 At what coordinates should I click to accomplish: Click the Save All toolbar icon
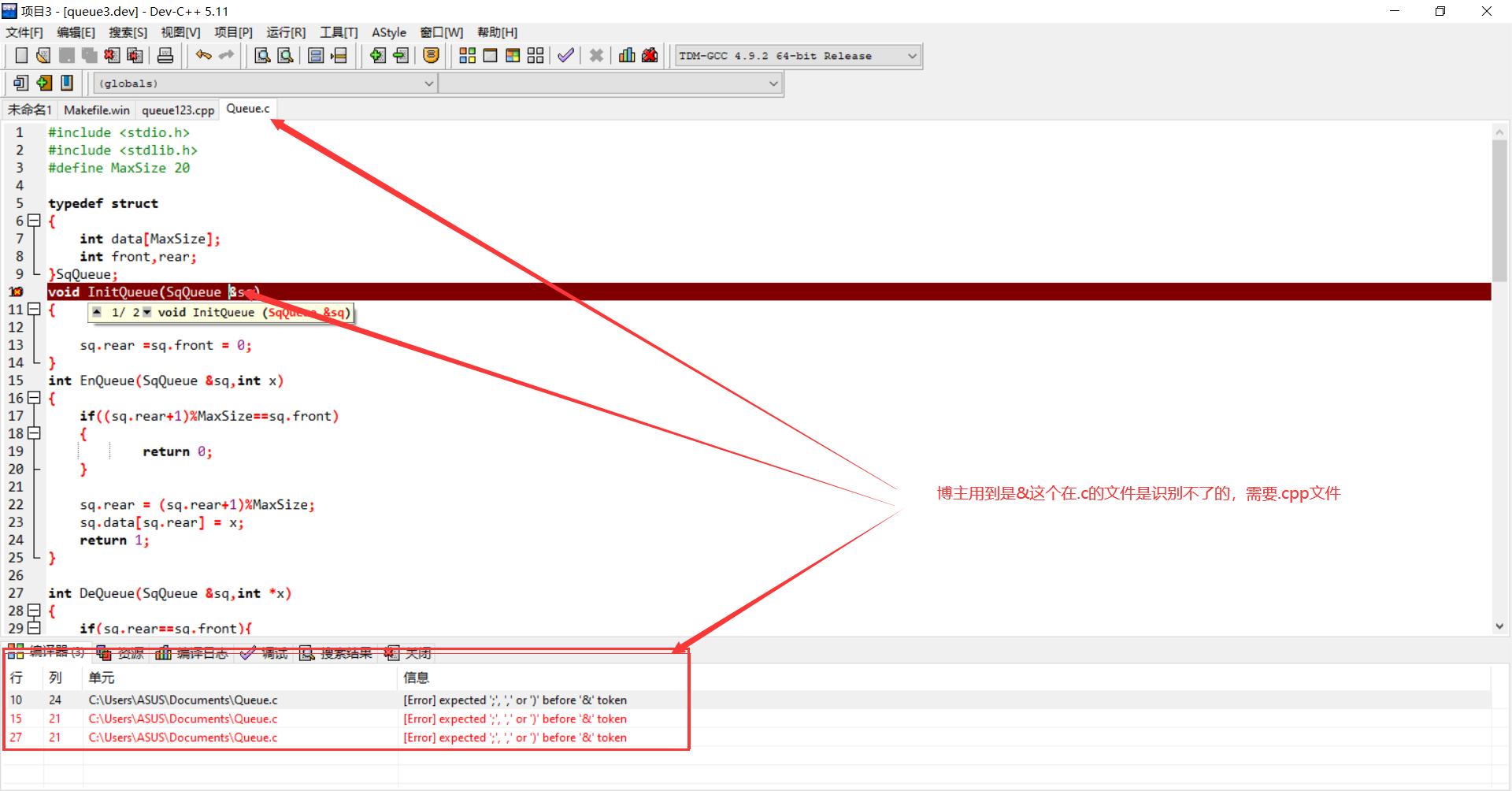click(x=89, y=55)
